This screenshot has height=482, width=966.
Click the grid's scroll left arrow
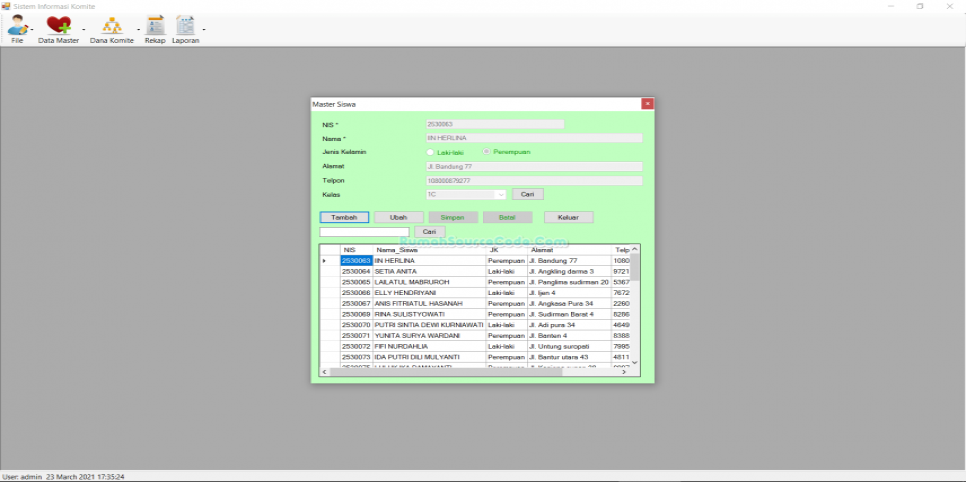(x=324, y=372)
